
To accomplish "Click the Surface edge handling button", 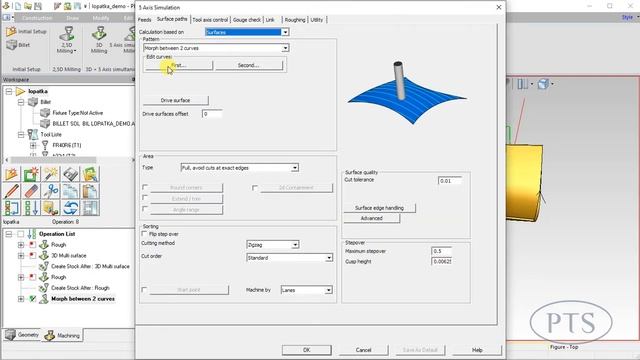I will [379, 208].
